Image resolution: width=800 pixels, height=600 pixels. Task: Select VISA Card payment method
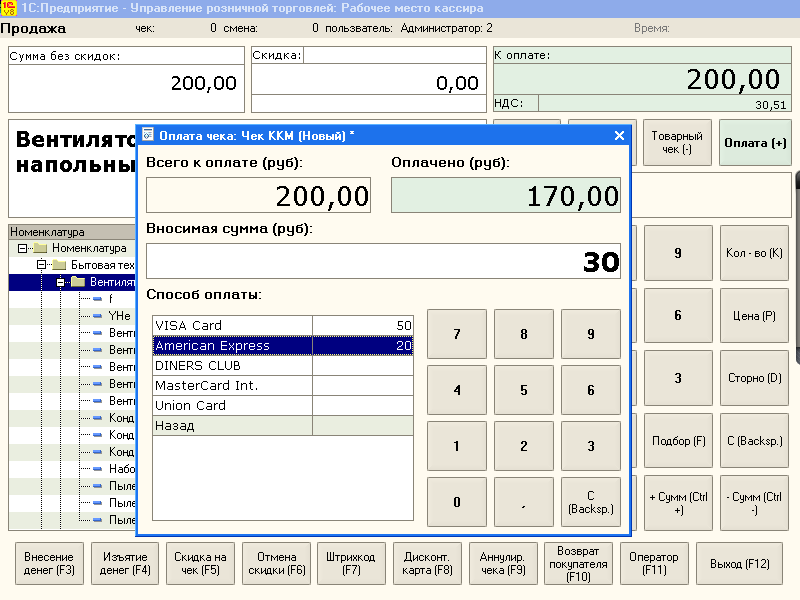point(232,325)
